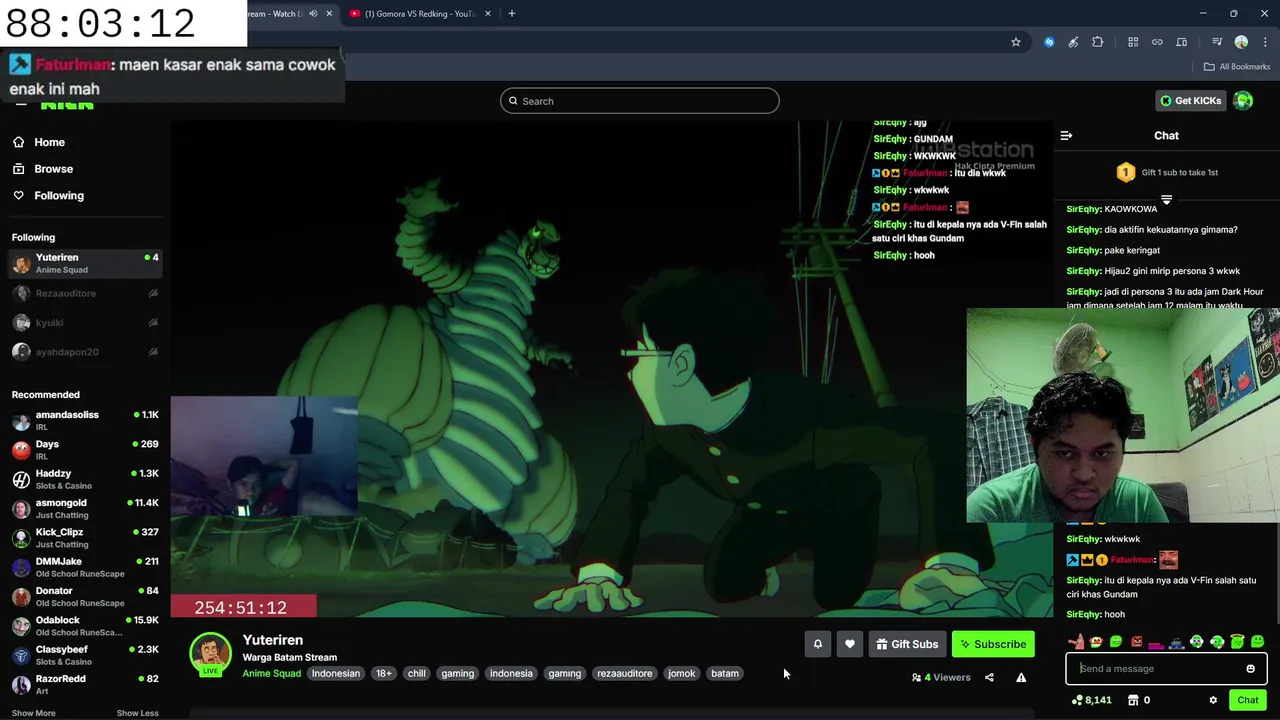Viewport: 1280px width, 720px height.
Task: Report the stream via warning icon
Action: coord(1021,677)
